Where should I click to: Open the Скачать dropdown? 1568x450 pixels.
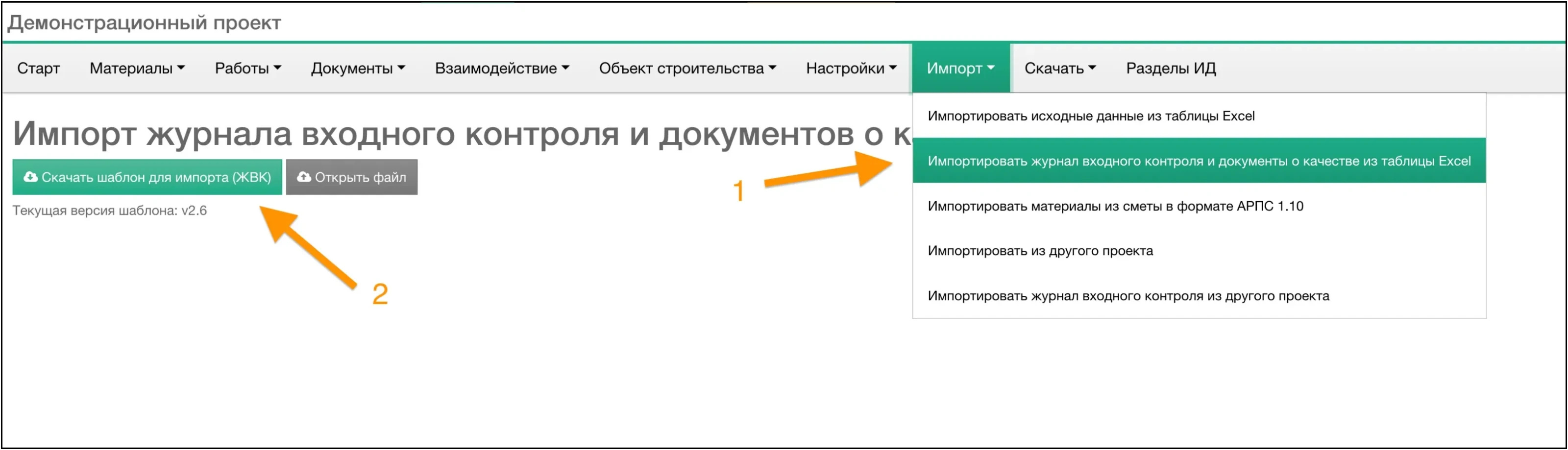click(1059, 68)
